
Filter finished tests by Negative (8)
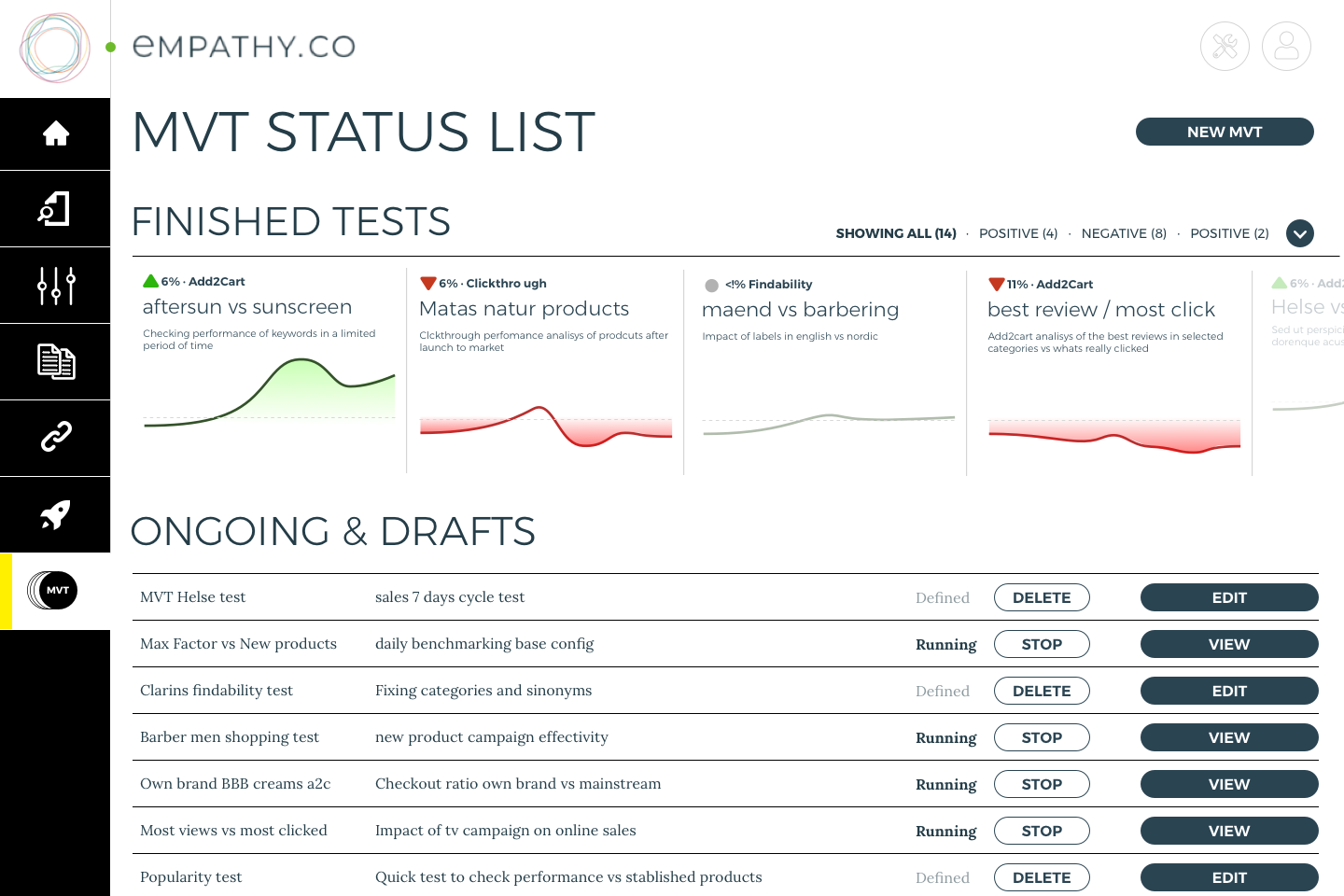(1124, 233)
